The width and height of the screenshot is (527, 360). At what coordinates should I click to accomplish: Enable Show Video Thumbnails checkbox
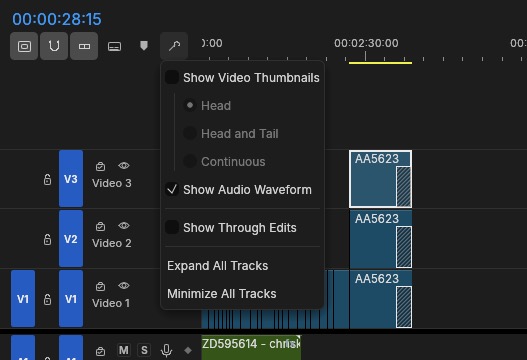(172, 77)
